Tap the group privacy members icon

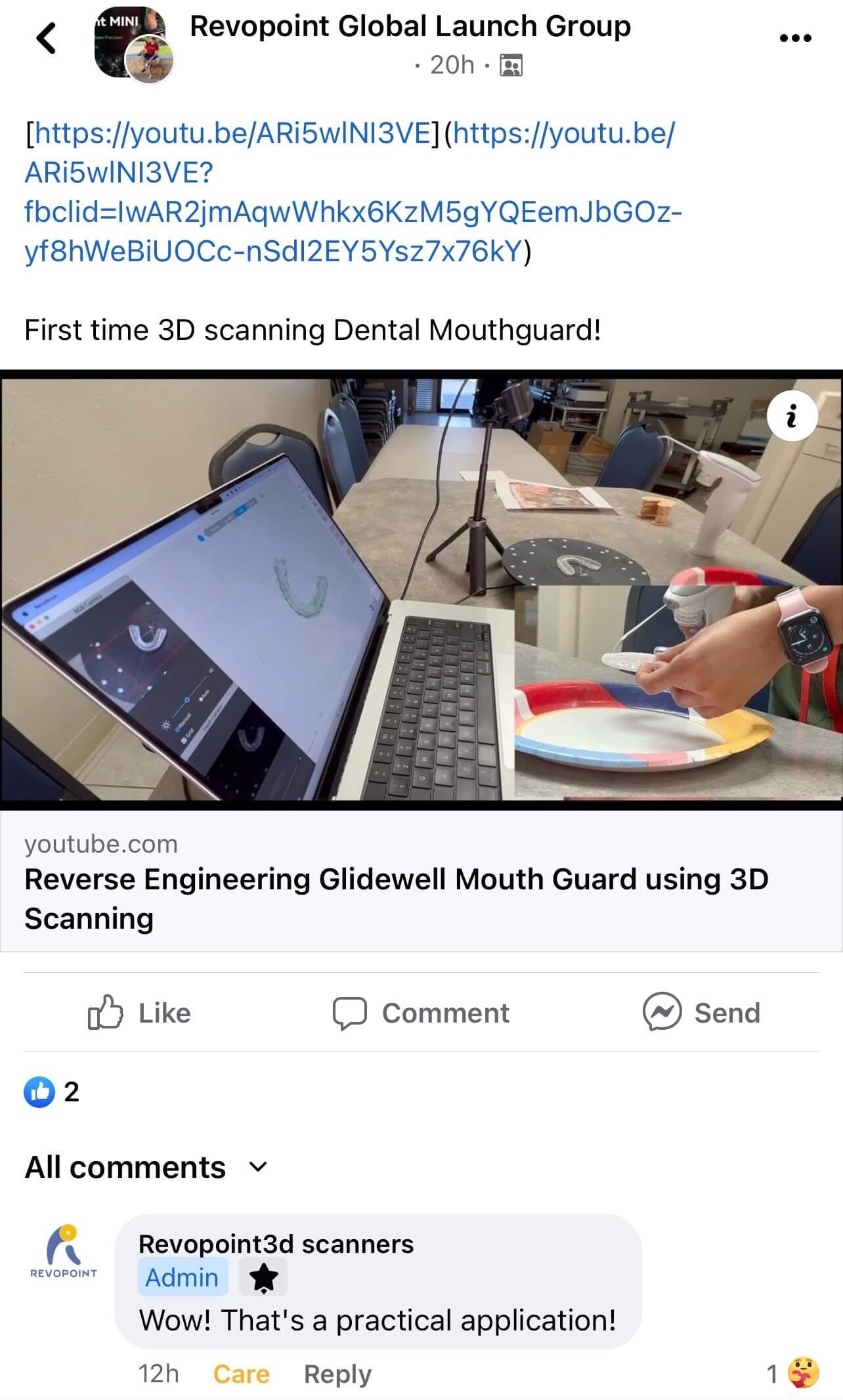pyautogui.click(x=511, y=66)
